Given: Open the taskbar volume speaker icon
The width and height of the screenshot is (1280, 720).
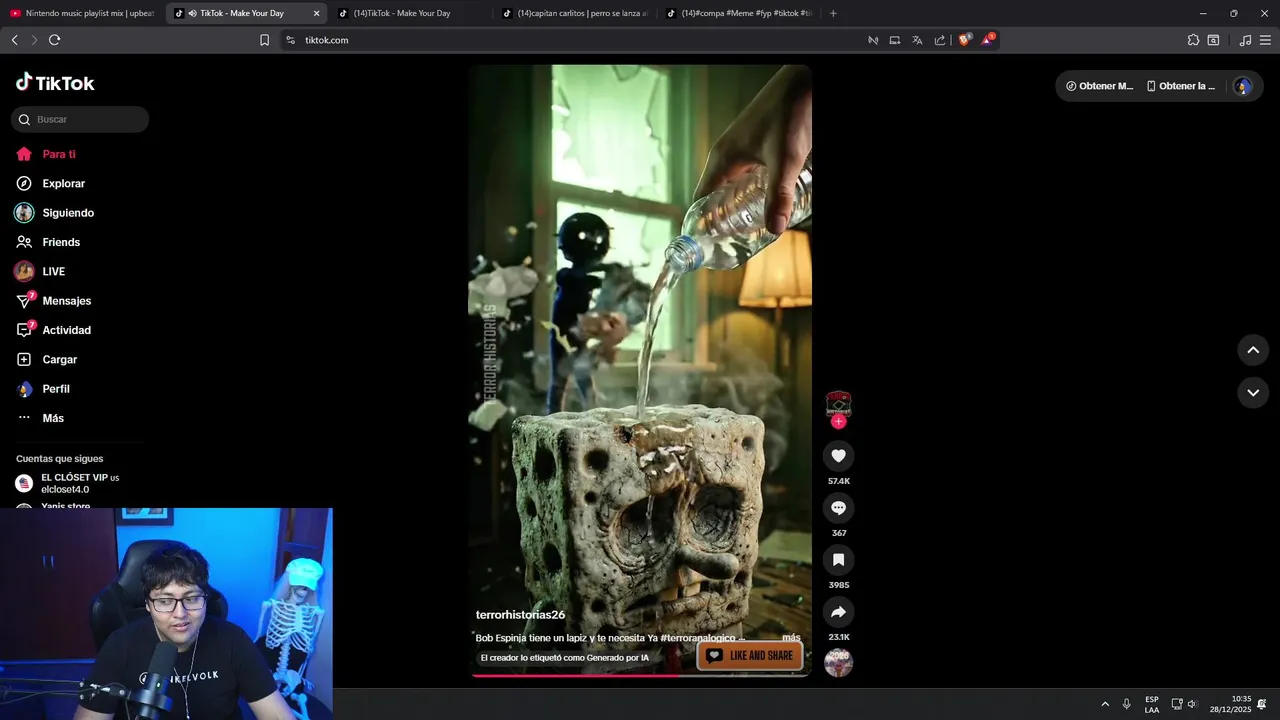Looking at the screenshot, I should tap(1192, 704).
